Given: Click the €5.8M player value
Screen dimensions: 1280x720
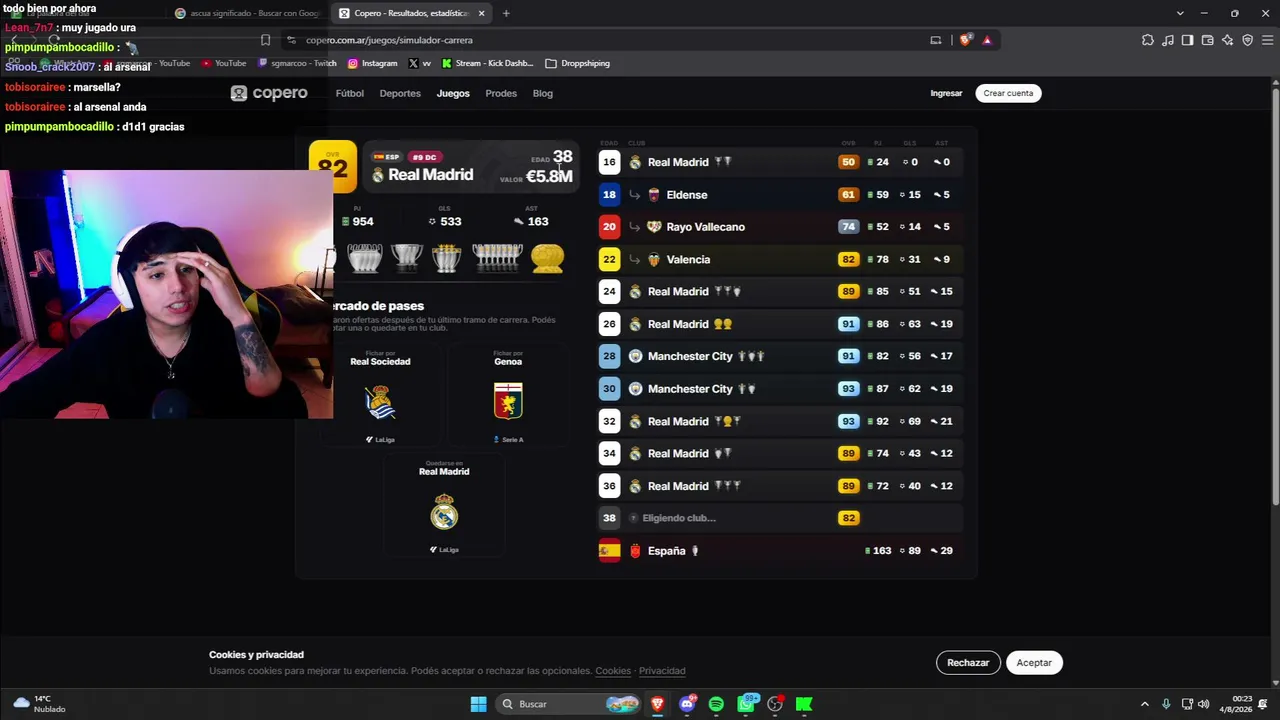Looking at the screenshot, I should coord(549,177).
